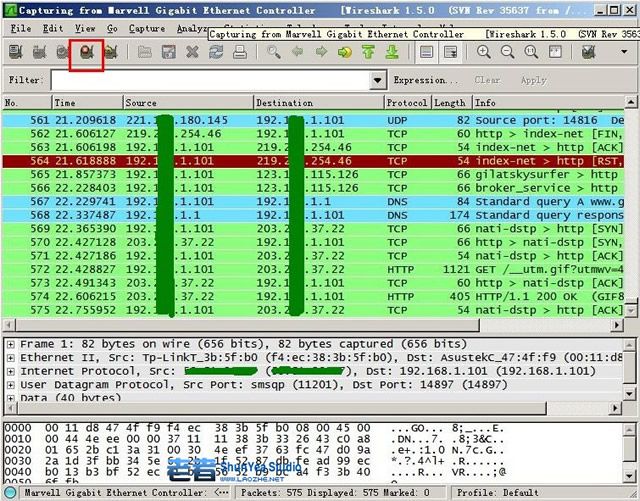Click the Find packet magnifier icon
Viewport: 640px width, 501px height.
coord(273,52)
